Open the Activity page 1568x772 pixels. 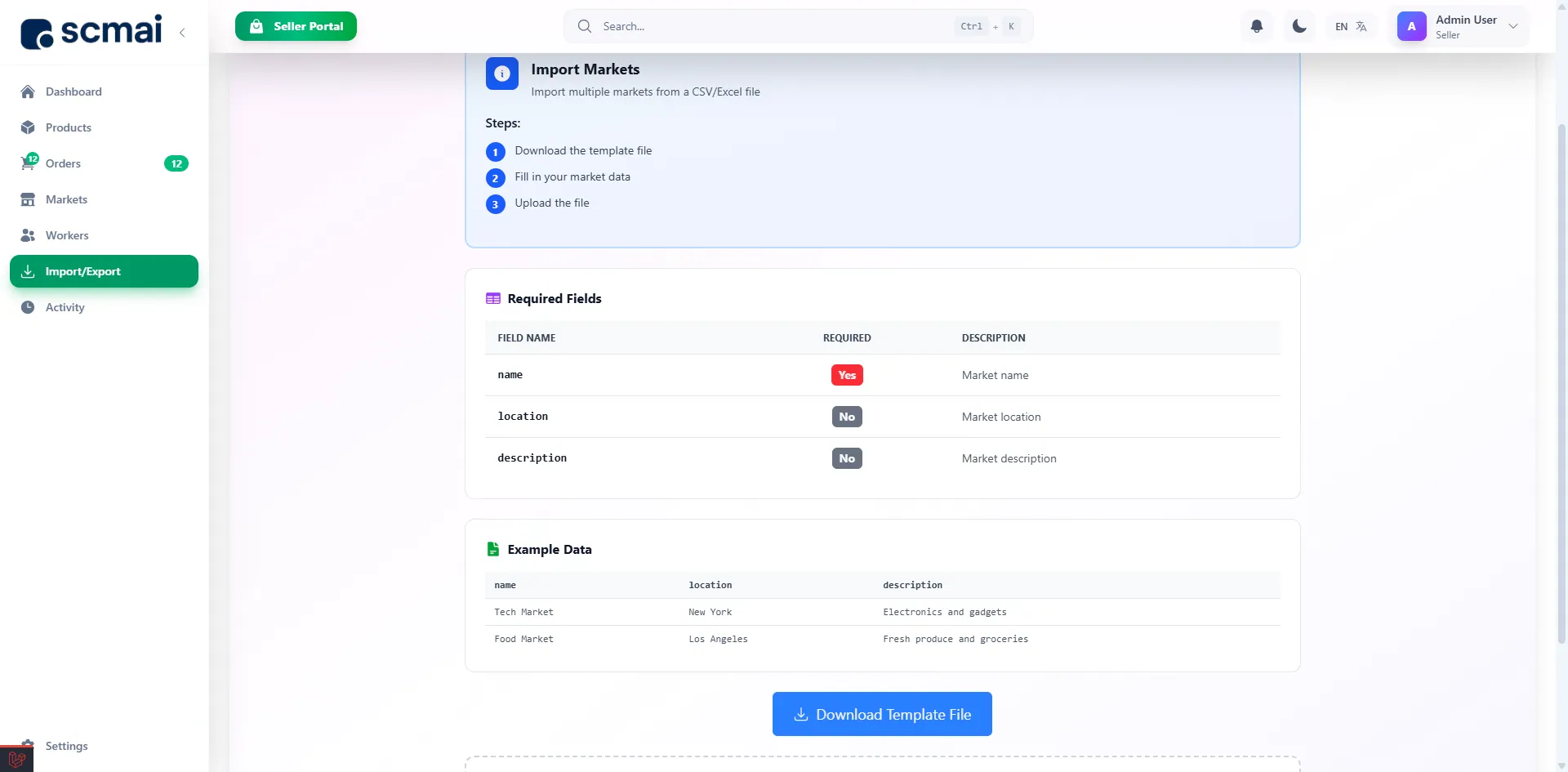(104, 307)
